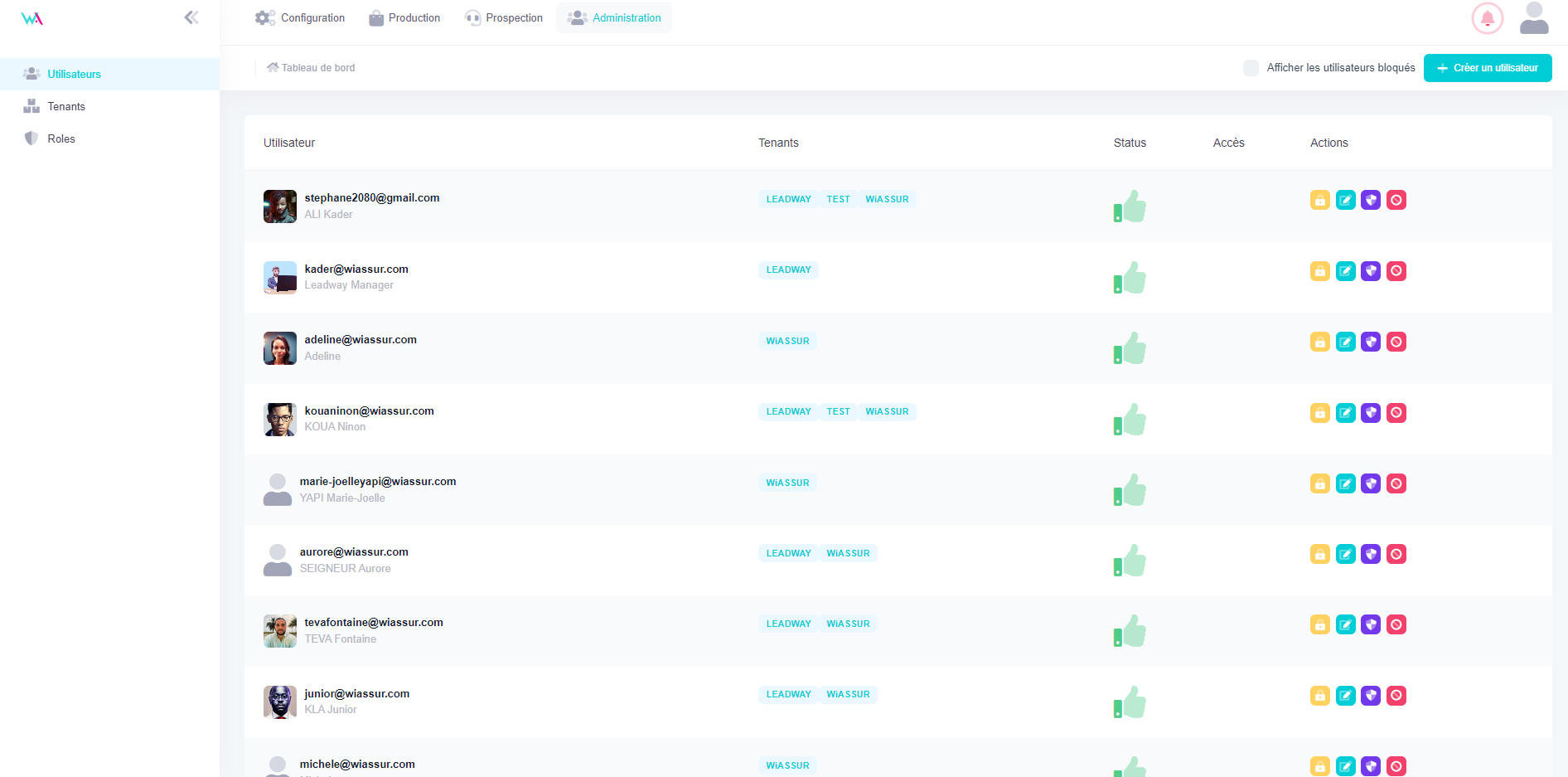The width and height of the screenshot is (1568, 777).
Task: Click the purple shield icon for adeline@wiassur.com
Action: [1371, 342]
